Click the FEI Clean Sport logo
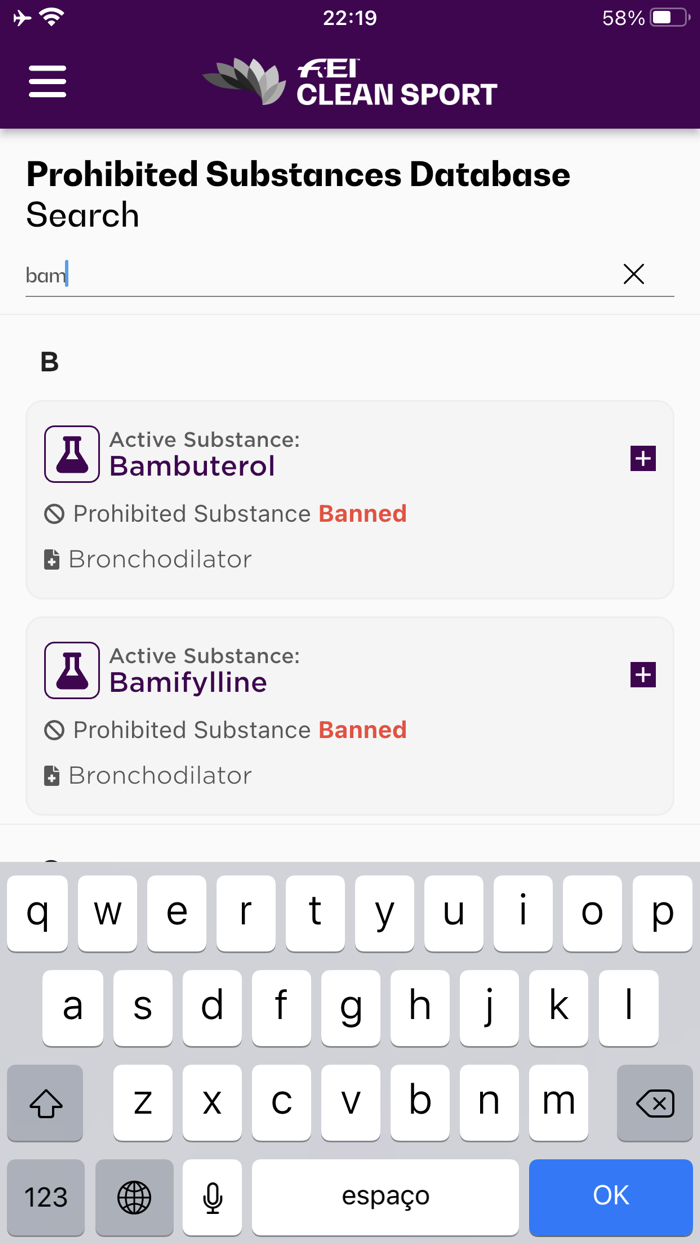This screenshot has width=700, height=1244. tap(348, 83)
